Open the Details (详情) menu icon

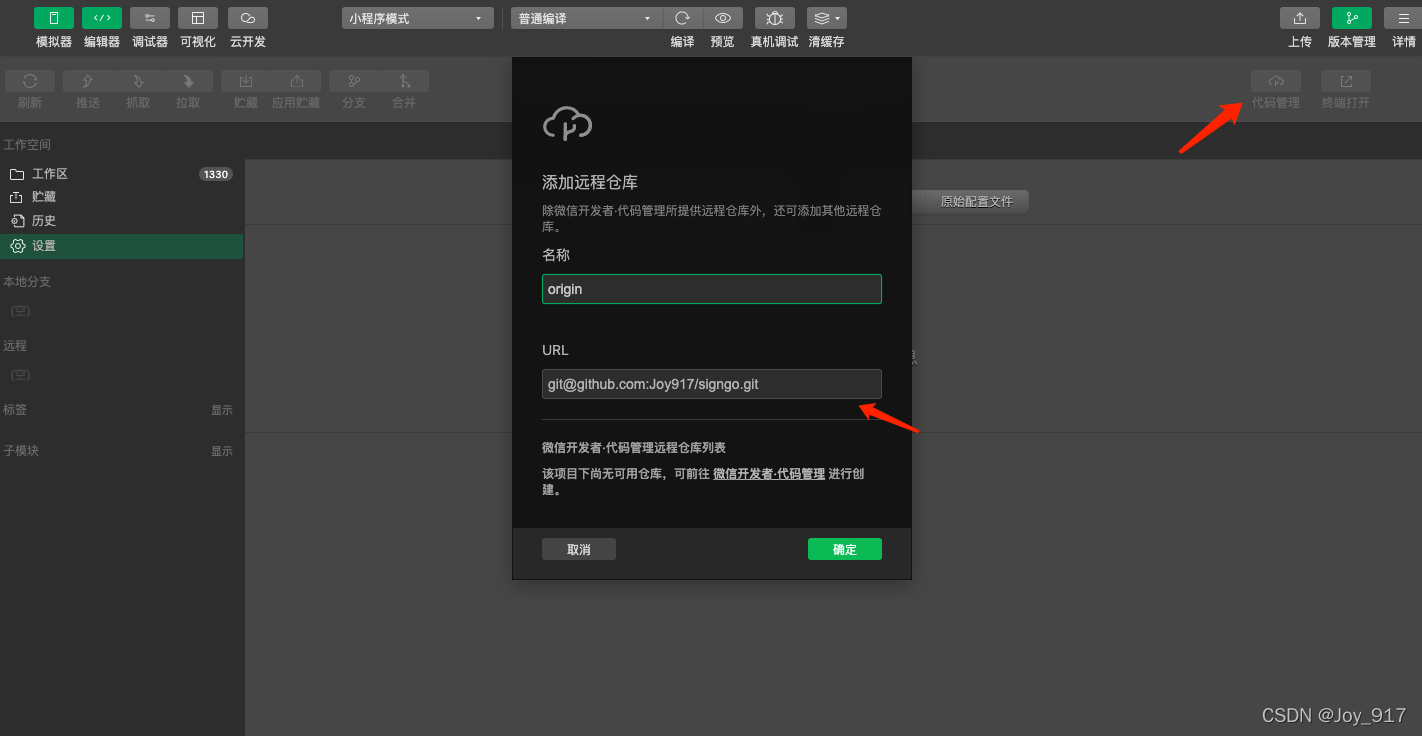click(x=1403, y=18)
